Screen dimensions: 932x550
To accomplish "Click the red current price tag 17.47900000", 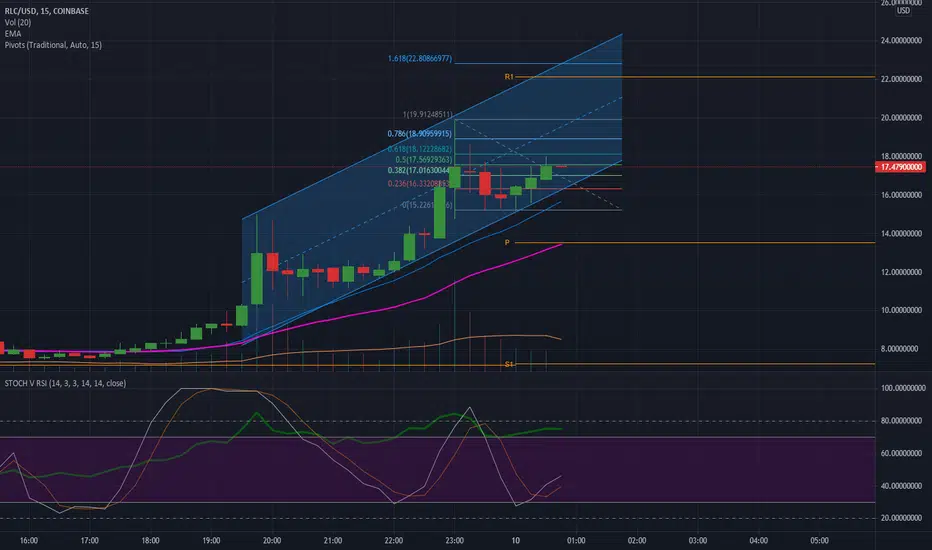I will pos(900,167).
